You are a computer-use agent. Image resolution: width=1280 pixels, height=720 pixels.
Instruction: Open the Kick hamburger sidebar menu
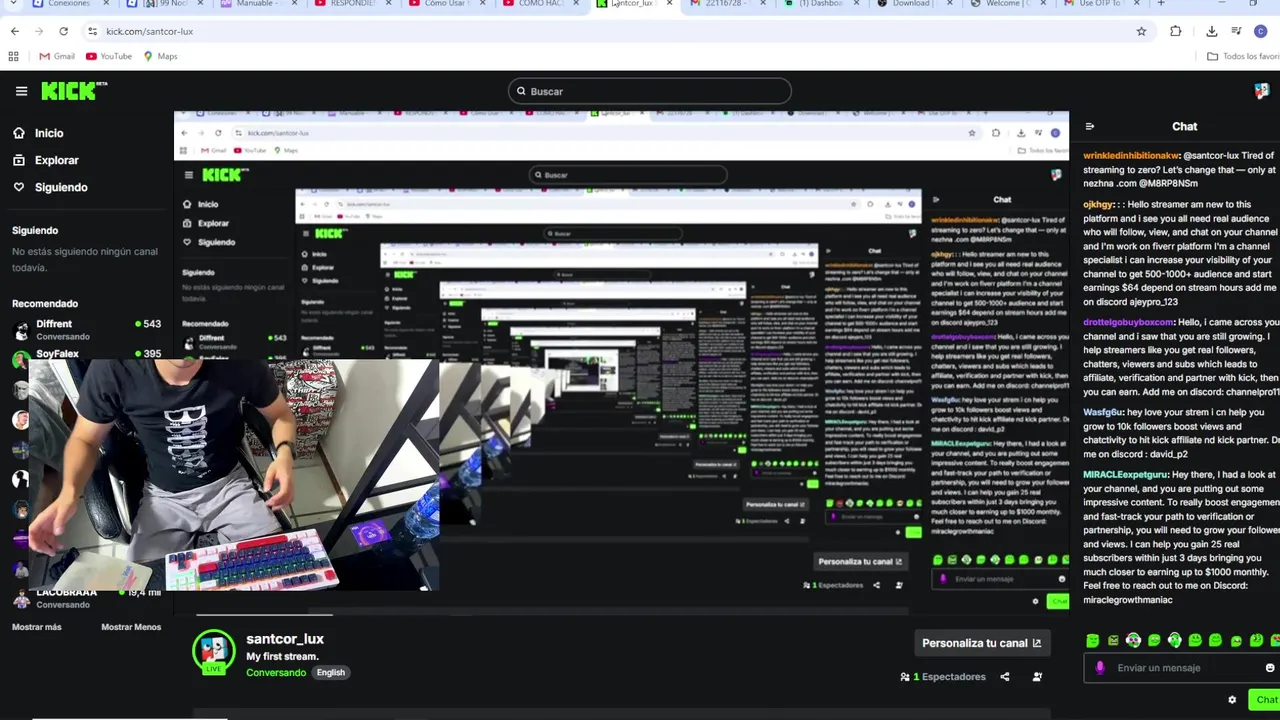click(x=21, y=91)
